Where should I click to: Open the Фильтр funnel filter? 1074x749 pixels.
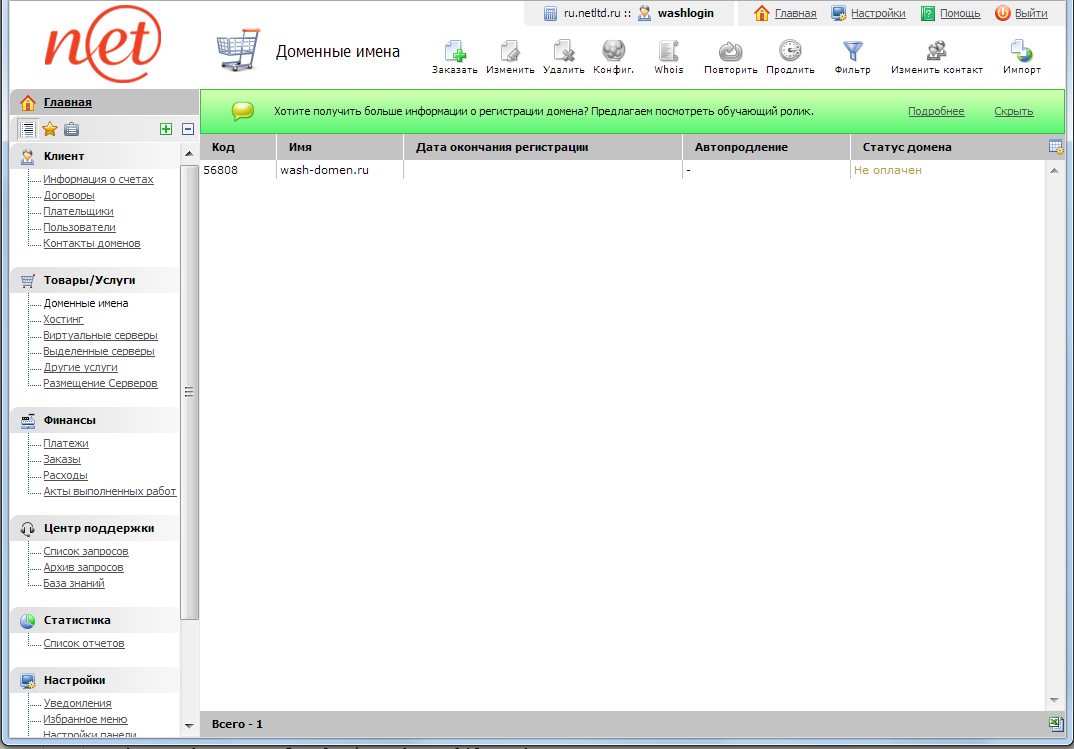tap(852, 52)
